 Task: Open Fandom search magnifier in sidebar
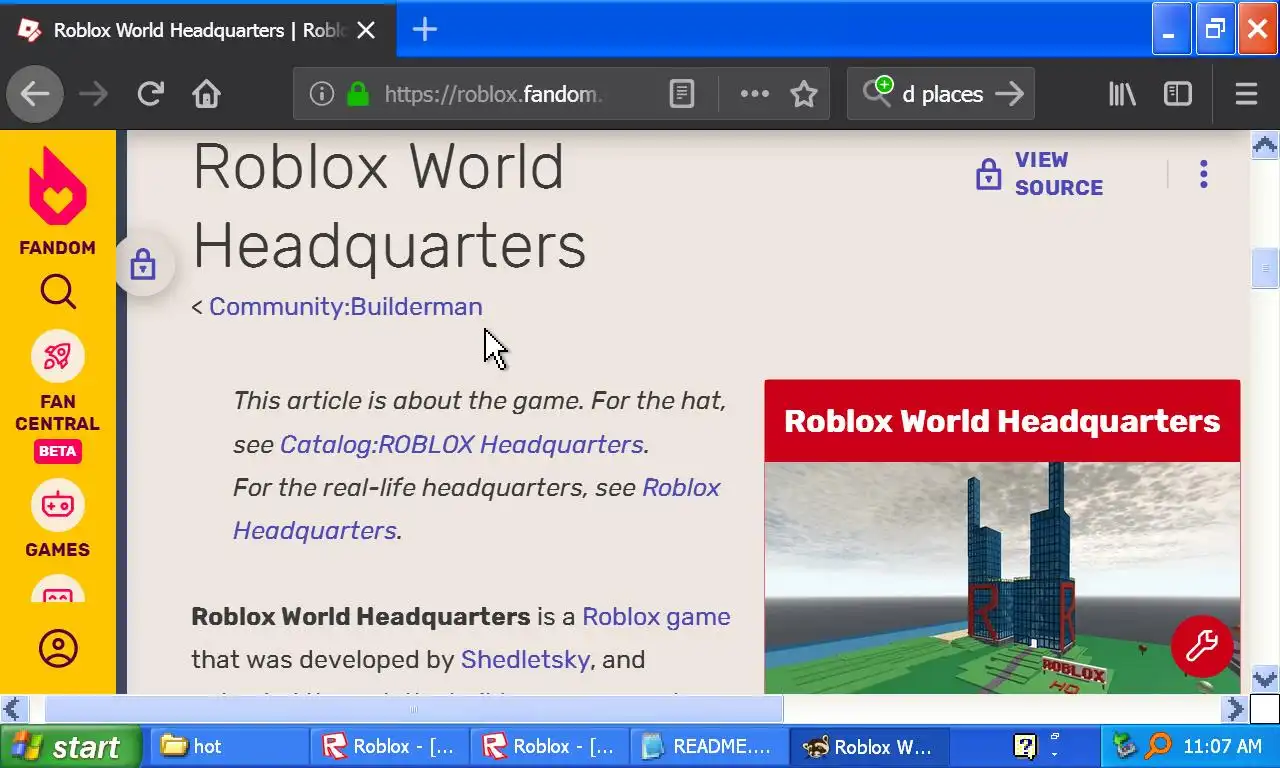click(58, 292)
